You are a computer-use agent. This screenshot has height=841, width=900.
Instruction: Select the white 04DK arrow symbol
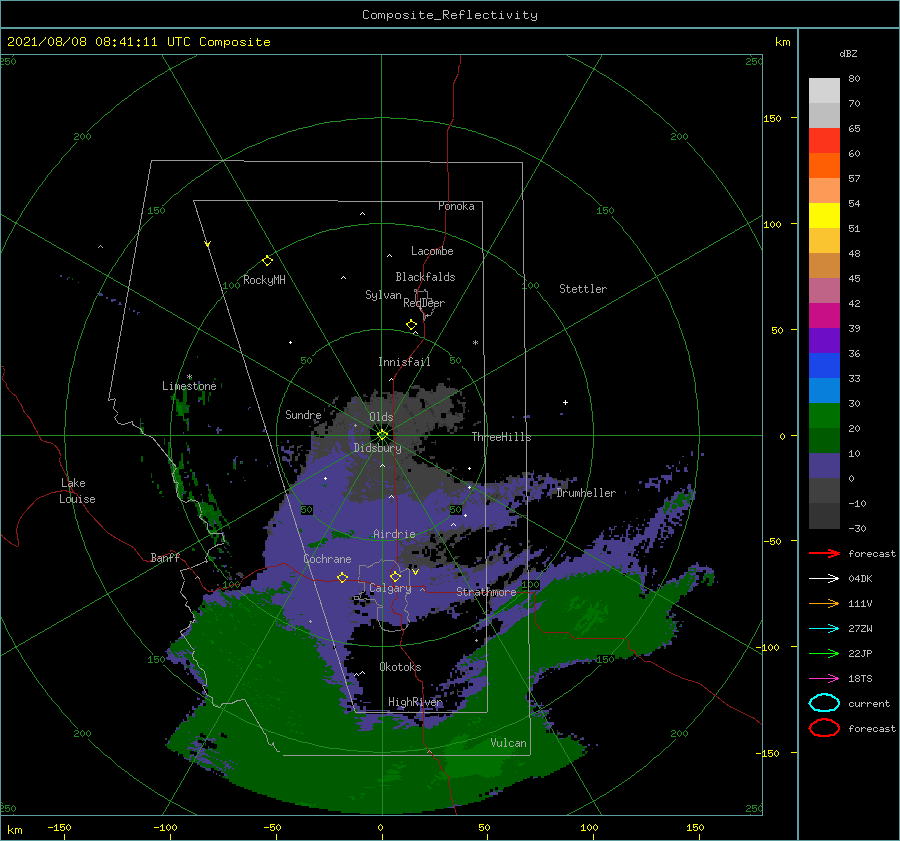click(x=824, y=578)
